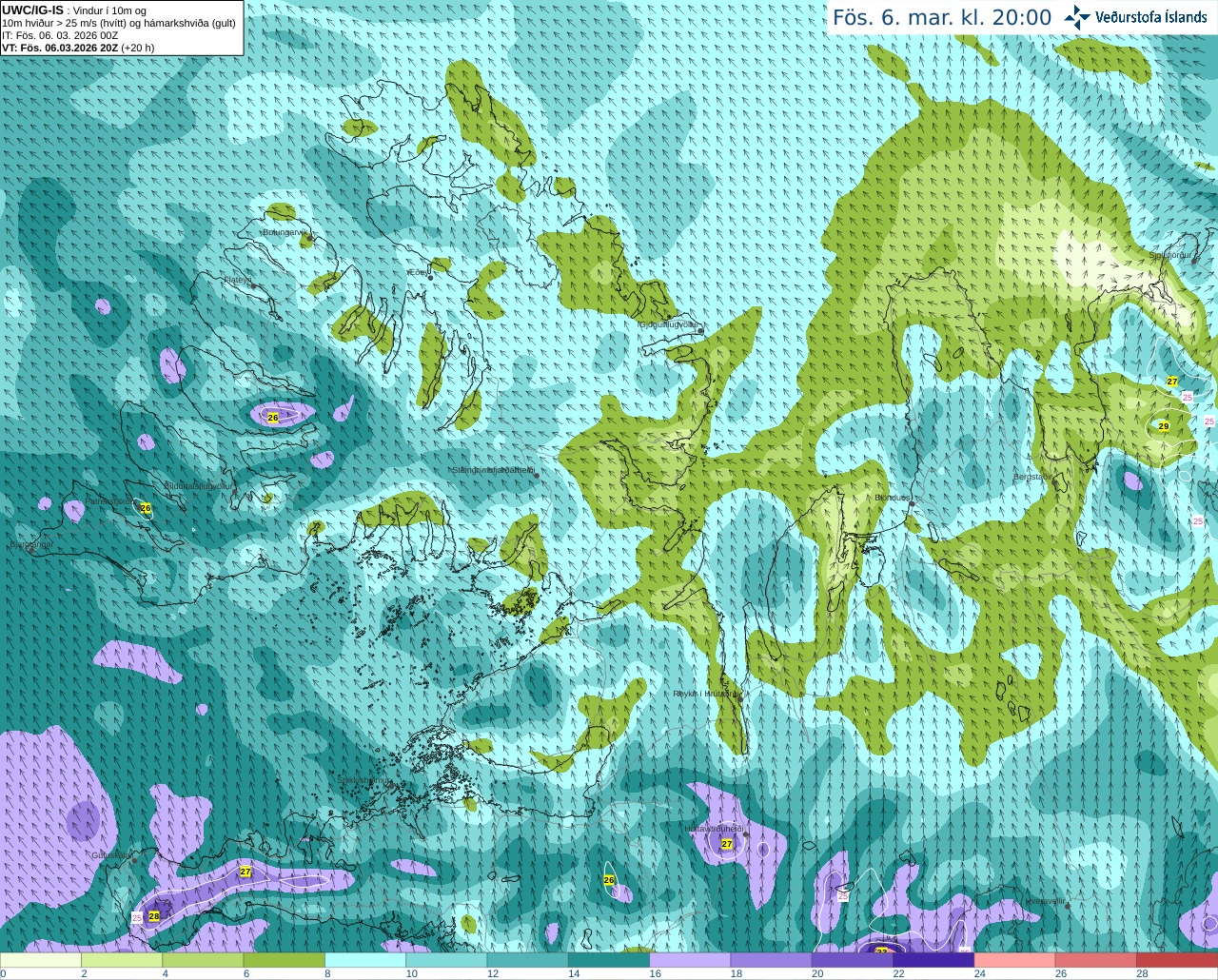Image resolution: width=1218 pixels, height=980 pixels.
Task: Click the Stykkishólmur station label
Action: point(363,780)
